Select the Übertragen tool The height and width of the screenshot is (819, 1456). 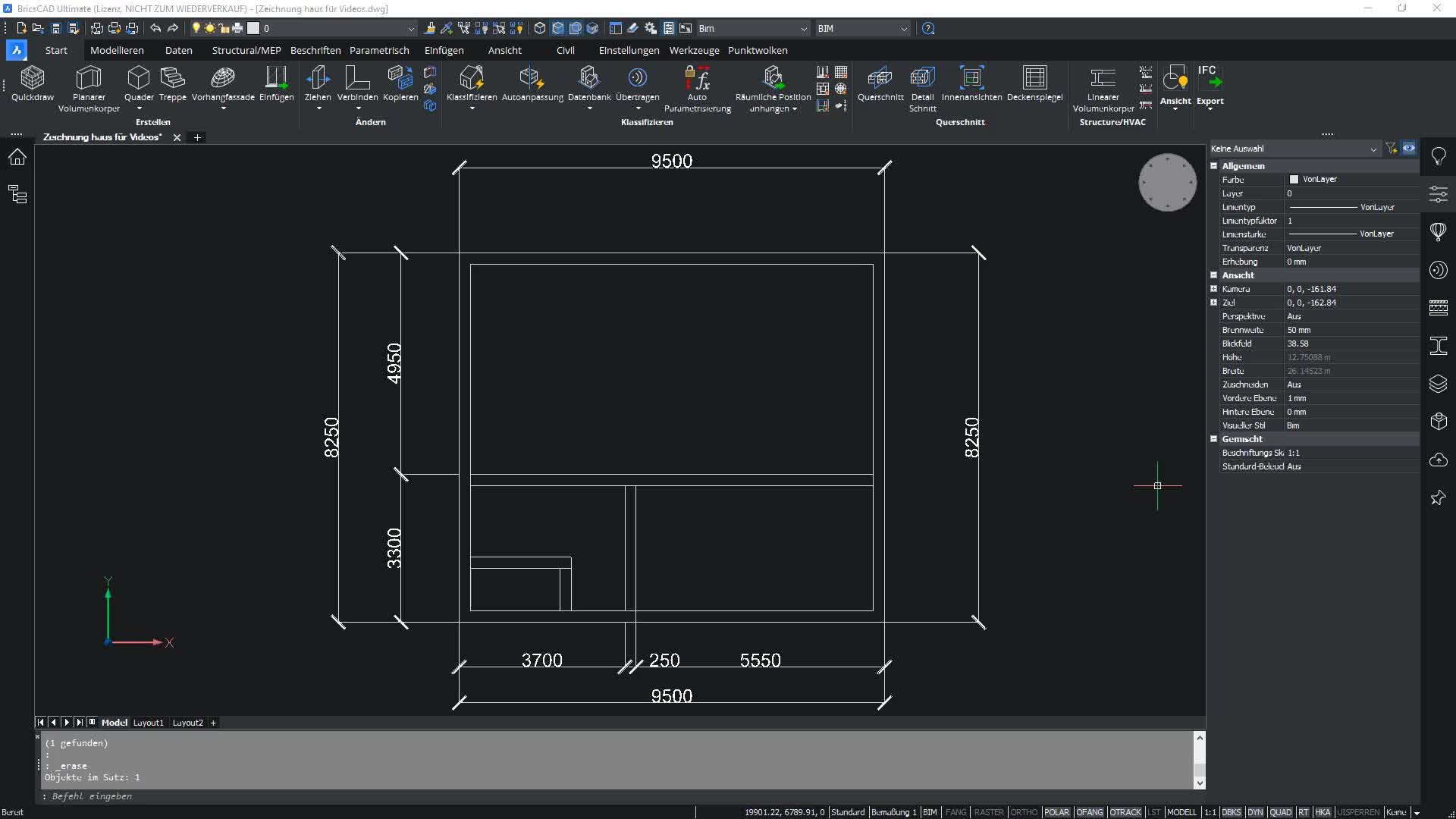tap(637, 83)
